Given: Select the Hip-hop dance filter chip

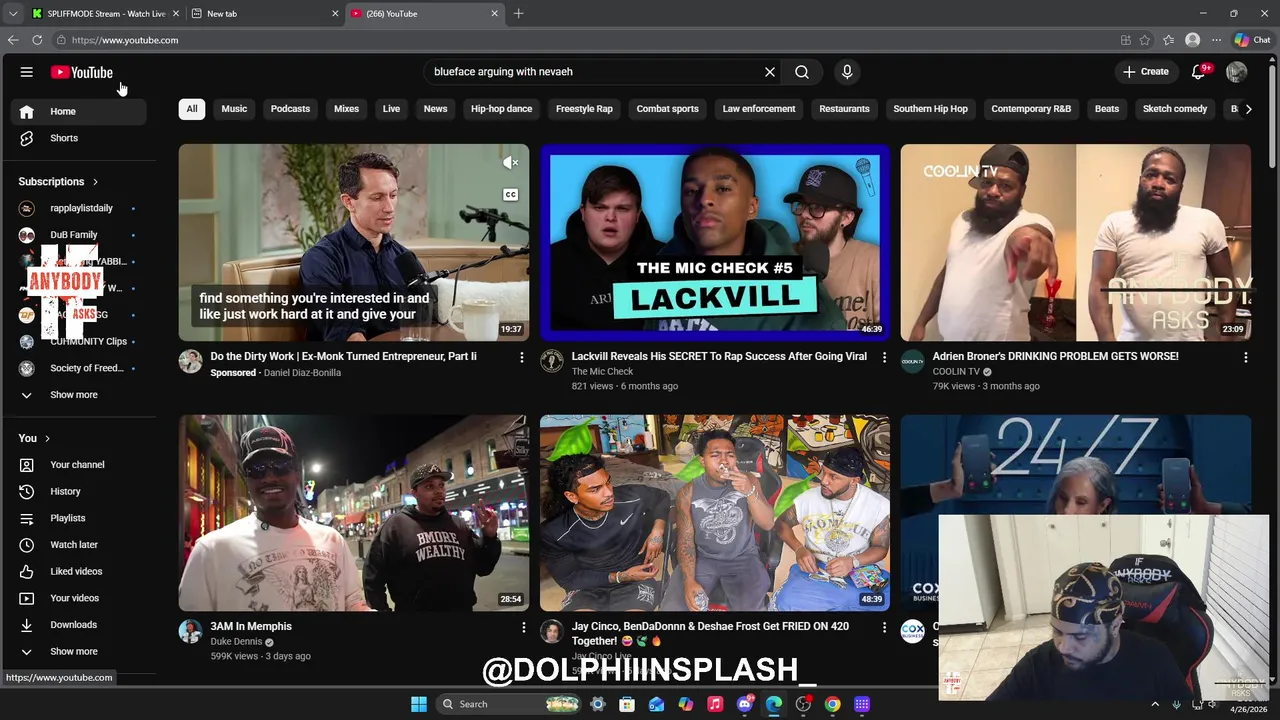Looking at the screenshot, I should [x=501, y=109].
